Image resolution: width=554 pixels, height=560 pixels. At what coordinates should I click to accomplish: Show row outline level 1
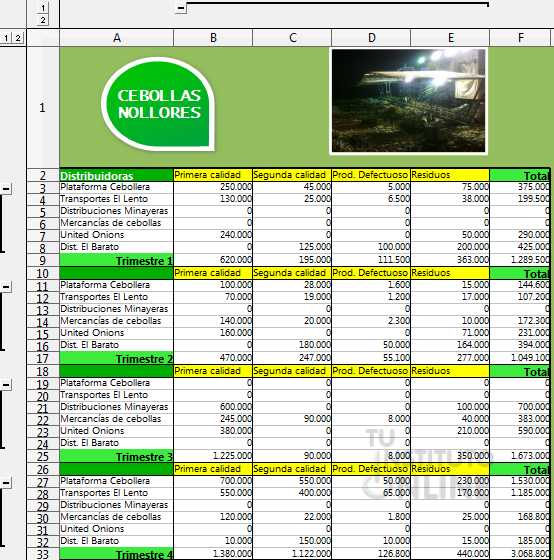click(x=6, y=38)
